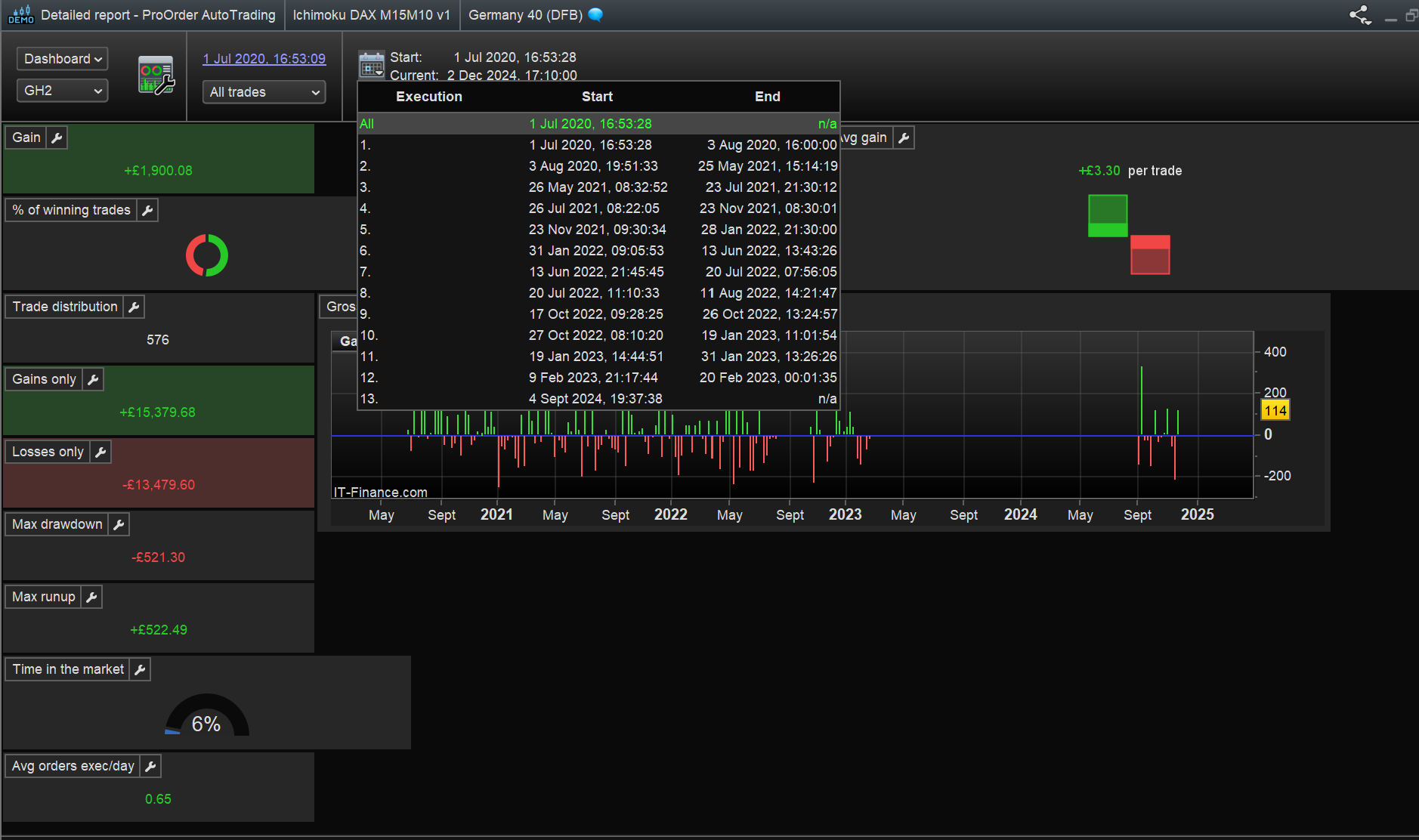Select execution 13 starting 4 Sept 2024

[x=598, y=399]
